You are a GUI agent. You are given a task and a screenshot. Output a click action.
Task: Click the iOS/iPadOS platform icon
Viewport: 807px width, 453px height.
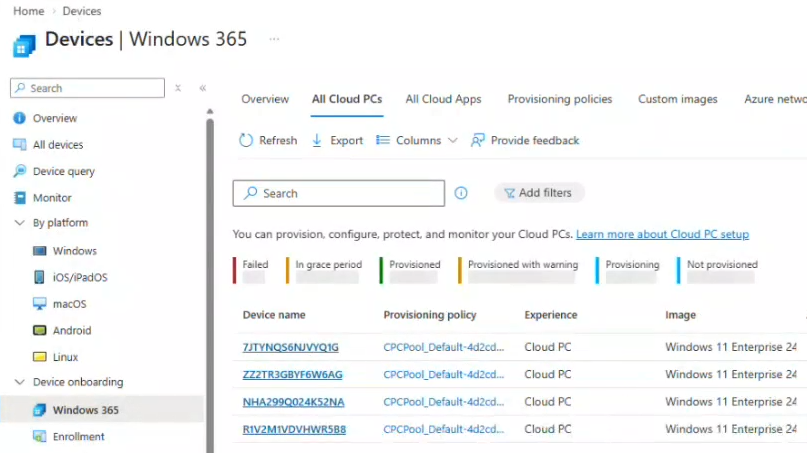click(x=39, y=277)
